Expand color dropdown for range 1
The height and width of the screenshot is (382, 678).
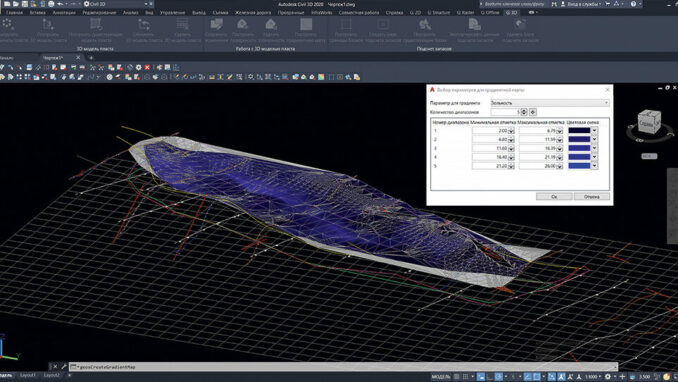pos(595,130)
